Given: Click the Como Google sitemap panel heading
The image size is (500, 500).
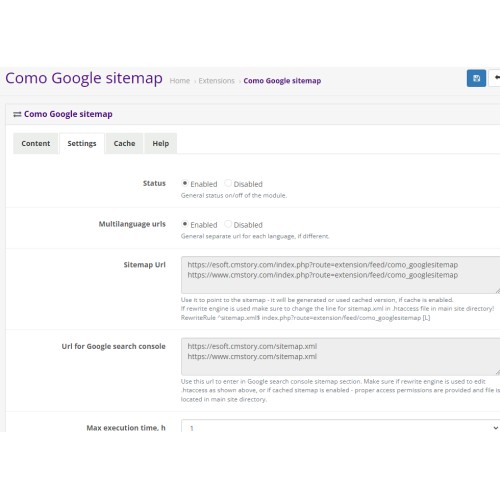Looking at the screenshot, I should coord(68,114).
